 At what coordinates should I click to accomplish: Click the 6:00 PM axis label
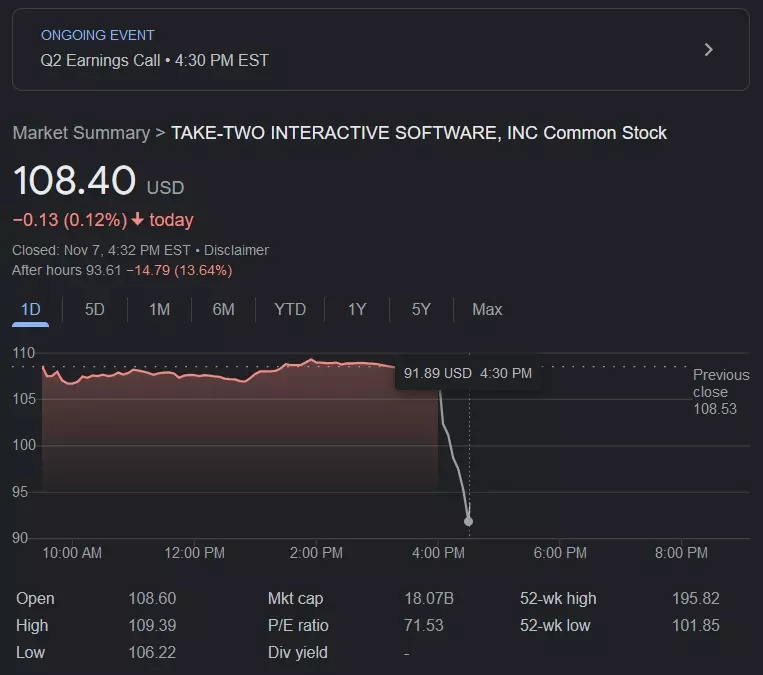(560, 553)
